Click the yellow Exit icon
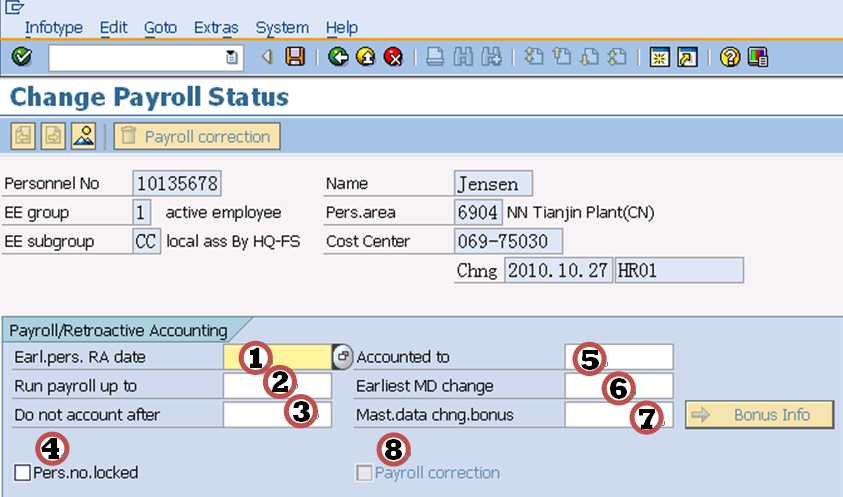This screenshot has width=843, height=497. 365,58
